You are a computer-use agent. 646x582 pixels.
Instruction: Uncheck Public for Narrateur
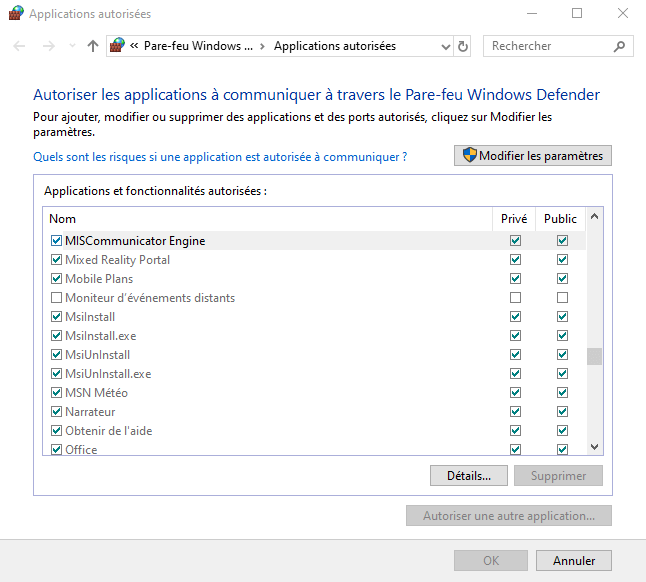tap(562, 412)
